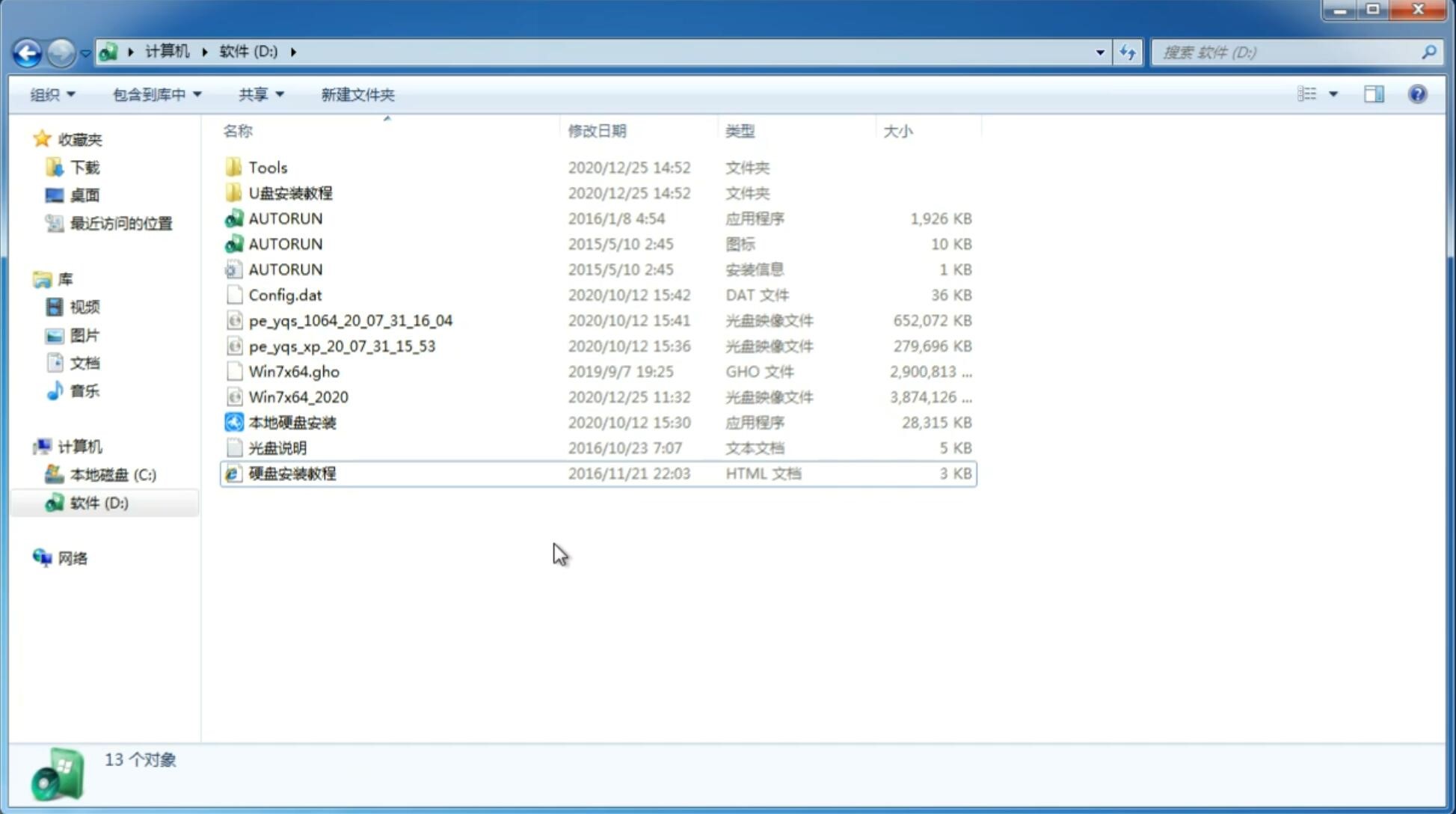Select 新建文件夹 button
The height and width of the screenshot is (814, 1456).
(358, 94)
